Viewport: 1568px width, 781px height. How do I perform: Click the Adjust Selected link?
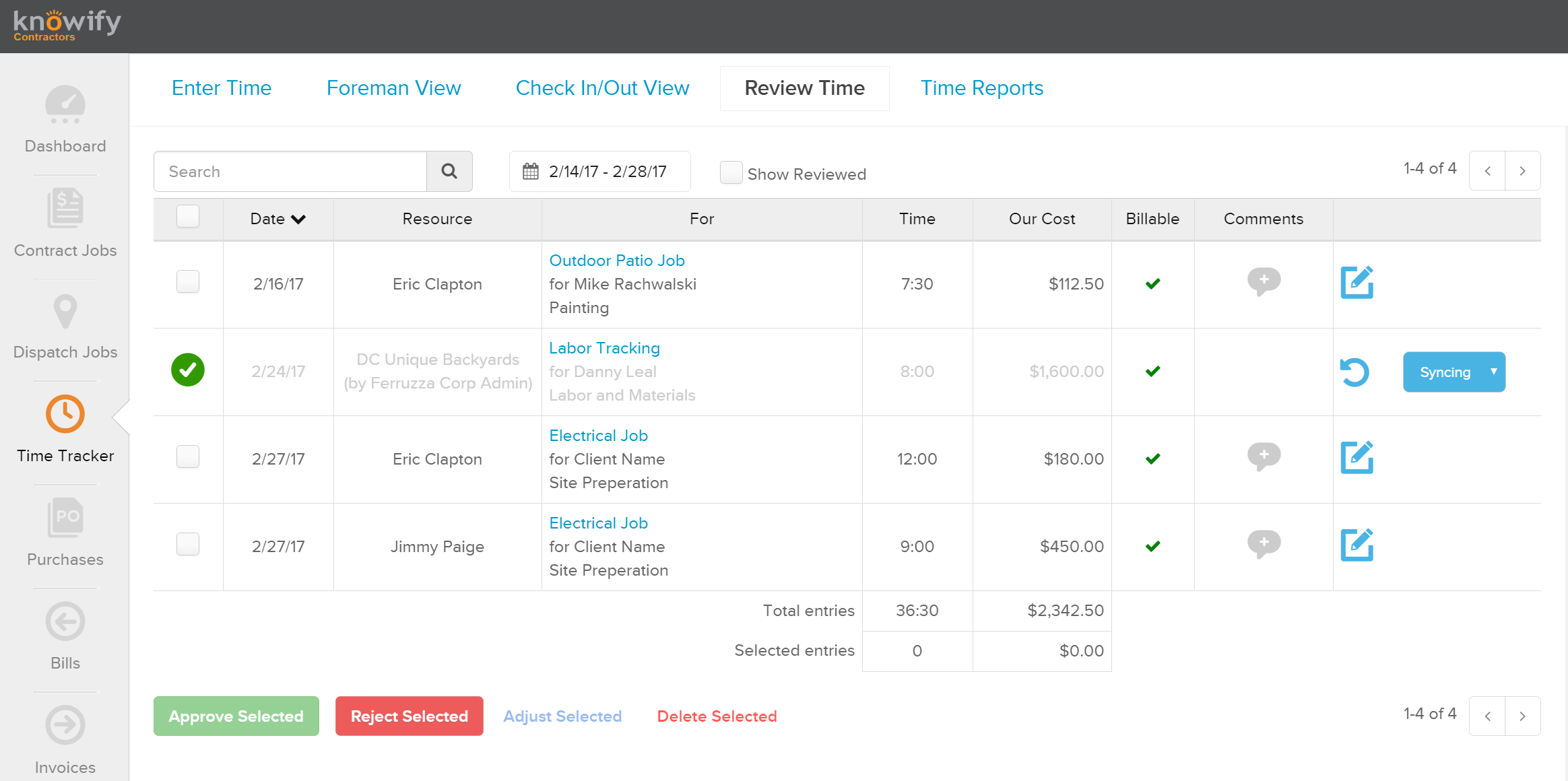(562, 716)
